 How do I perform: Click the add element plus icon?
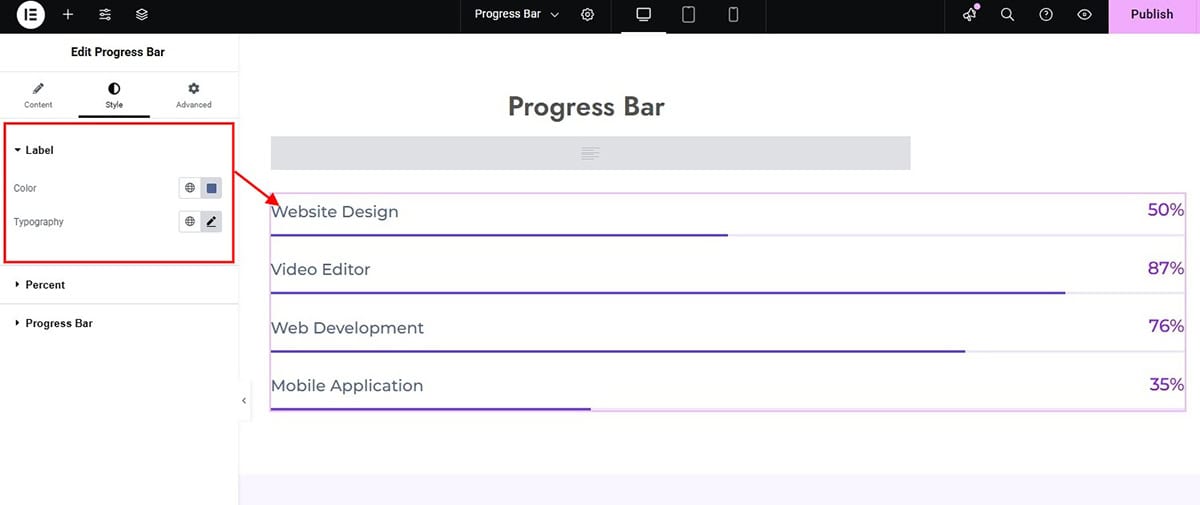click(x=68, y=15)
